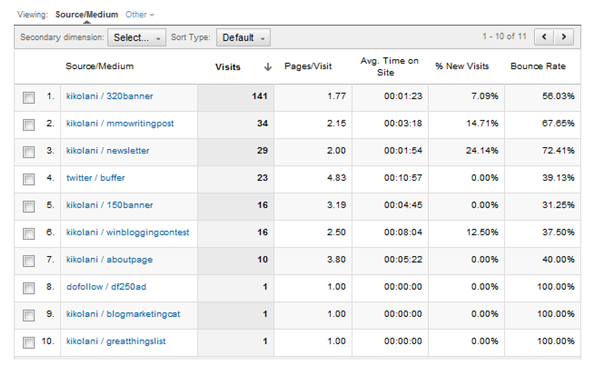Tick the kikolani / newsletter row checkbox
This screenshot has width=600, height=368.
click(29, 152)
